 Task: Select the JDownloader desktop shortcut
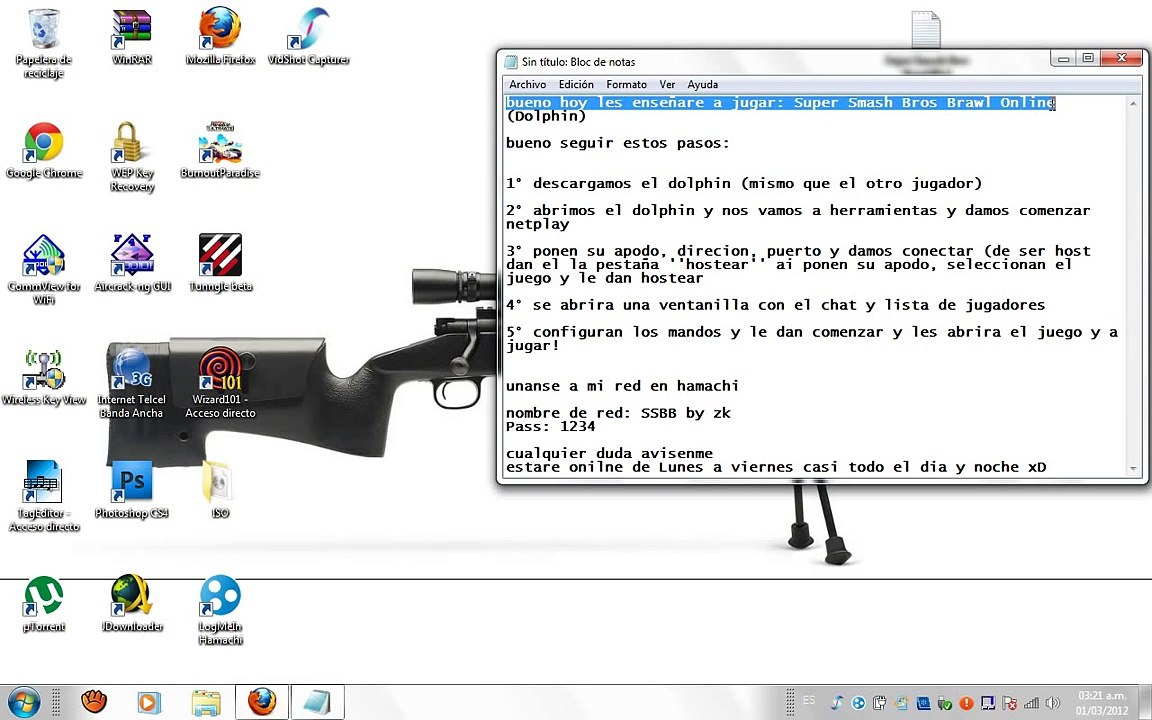point(132,604)
